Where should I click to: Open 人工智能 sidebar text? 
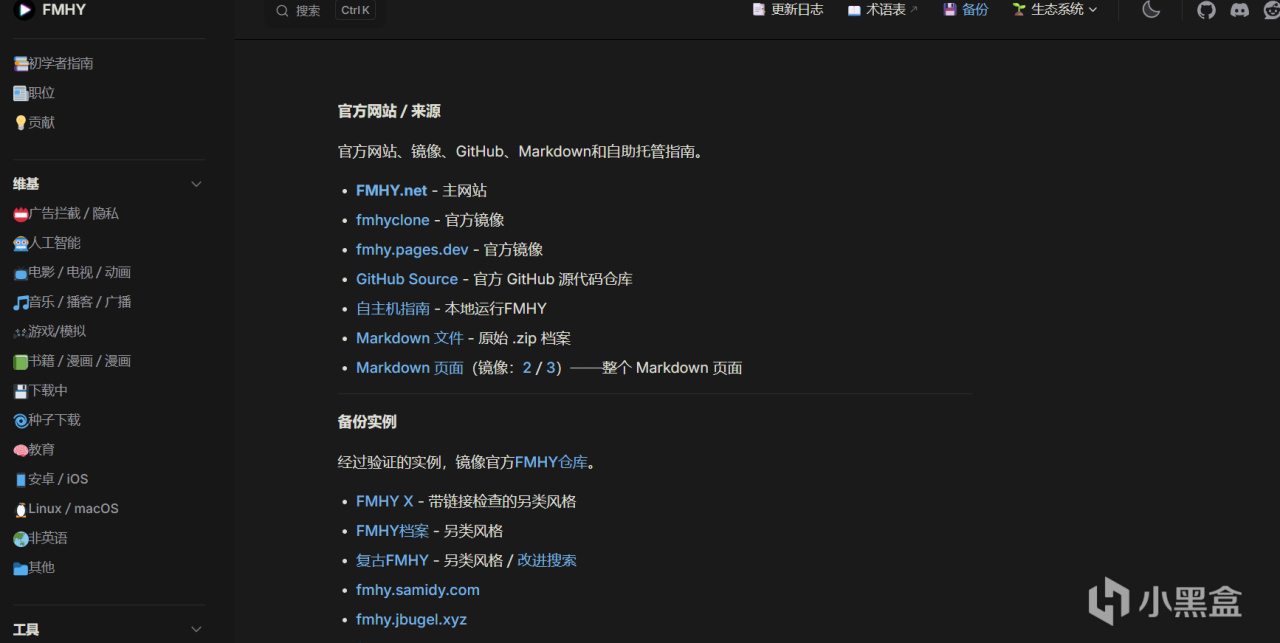pos(54,243)
